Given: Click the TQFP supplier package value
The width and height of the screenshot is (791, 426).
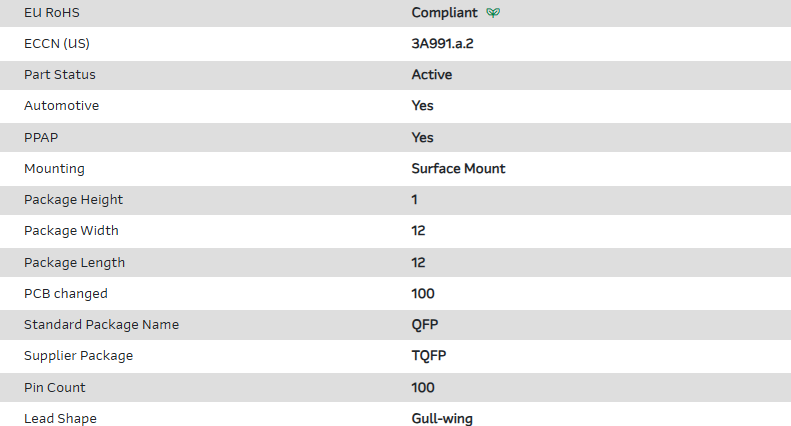Looking at the screenshot, I should [429, 356].
